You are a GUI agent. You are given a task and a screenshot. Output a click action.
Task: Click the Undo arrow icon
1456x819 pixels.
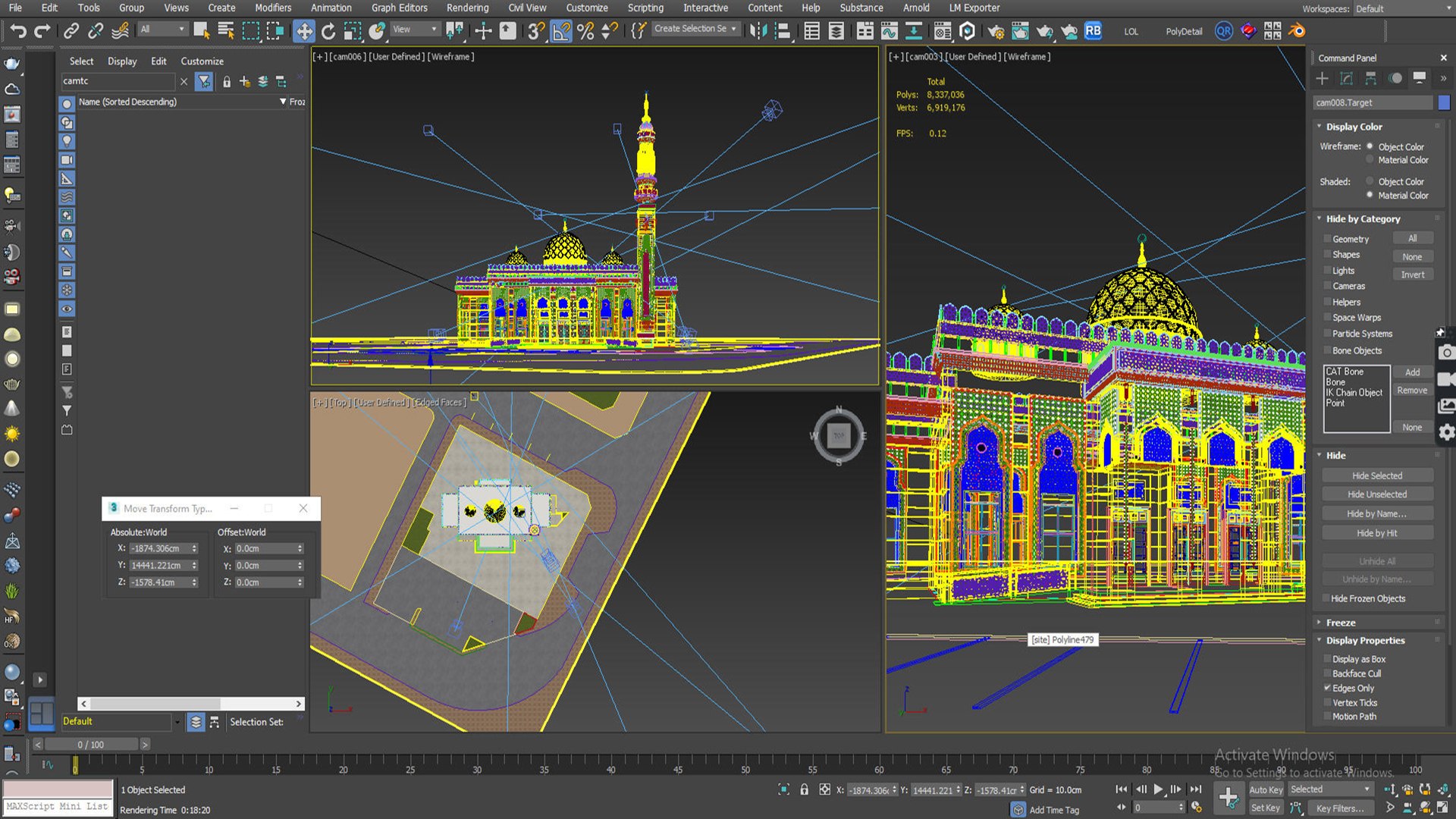tap(18, 31)
